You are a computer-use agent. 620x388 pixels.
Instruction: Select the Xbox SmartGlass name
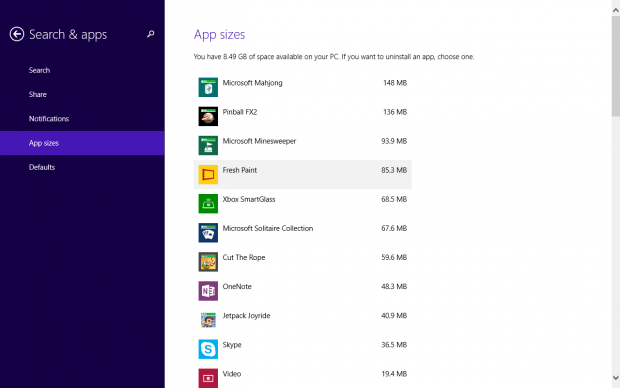tap(249, 199)
